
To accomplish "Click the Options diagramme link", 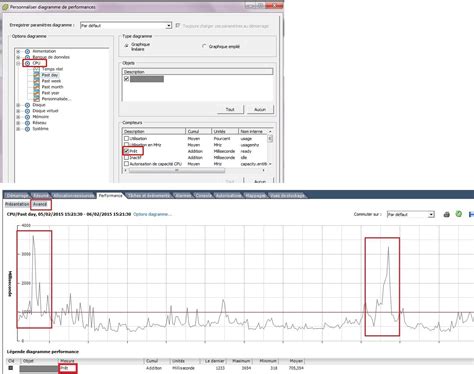I will (152, 214).
